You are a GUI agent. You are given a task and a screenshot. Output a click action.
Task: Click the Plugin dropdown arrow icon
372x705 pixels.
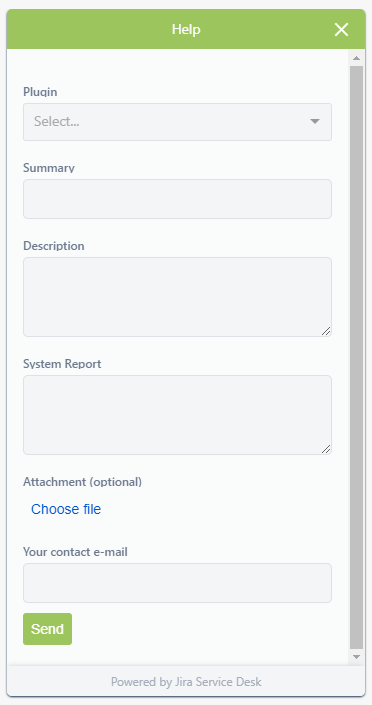point(315,121)
